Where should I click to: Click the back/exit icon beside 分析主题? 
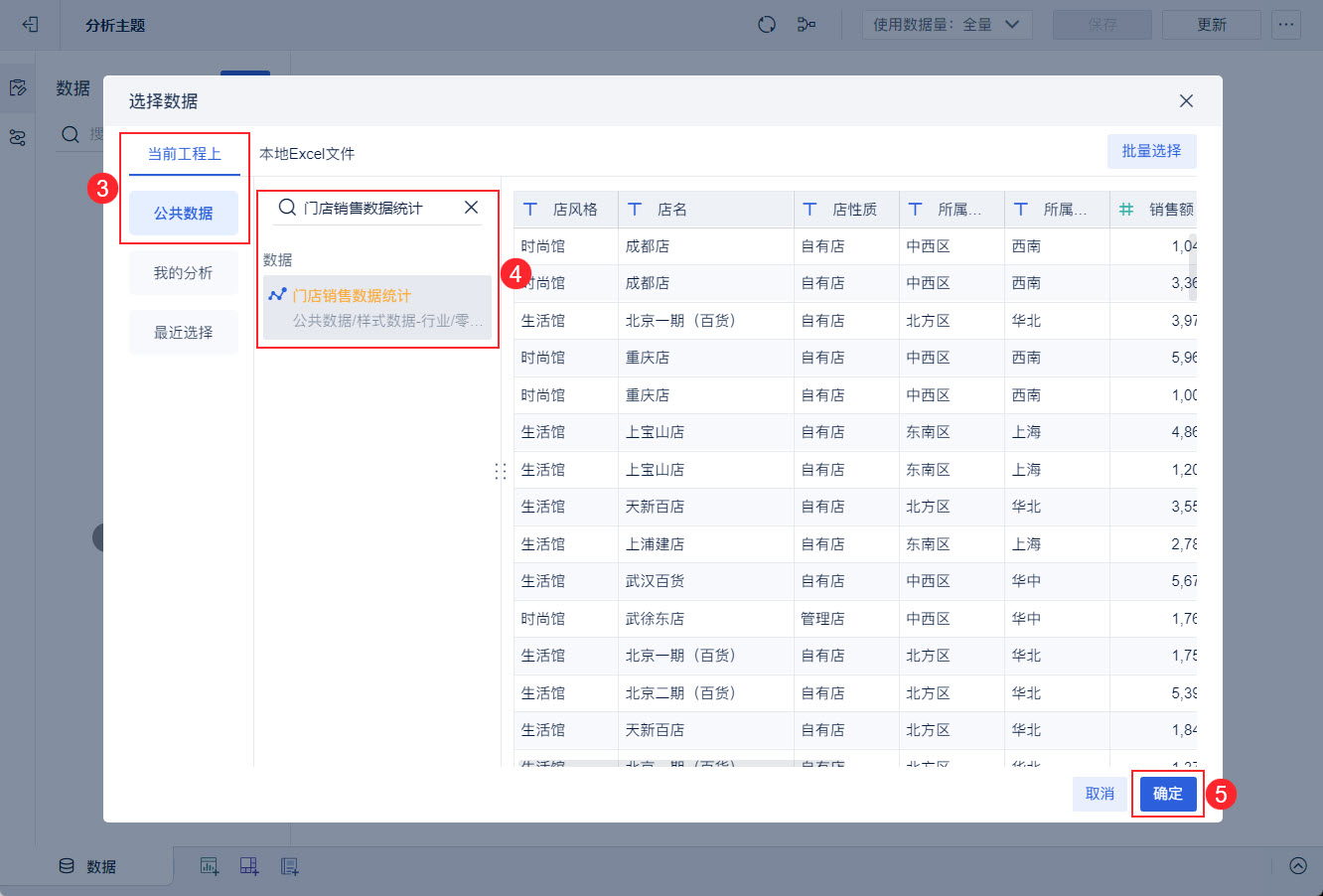click(x=30, y=25)
